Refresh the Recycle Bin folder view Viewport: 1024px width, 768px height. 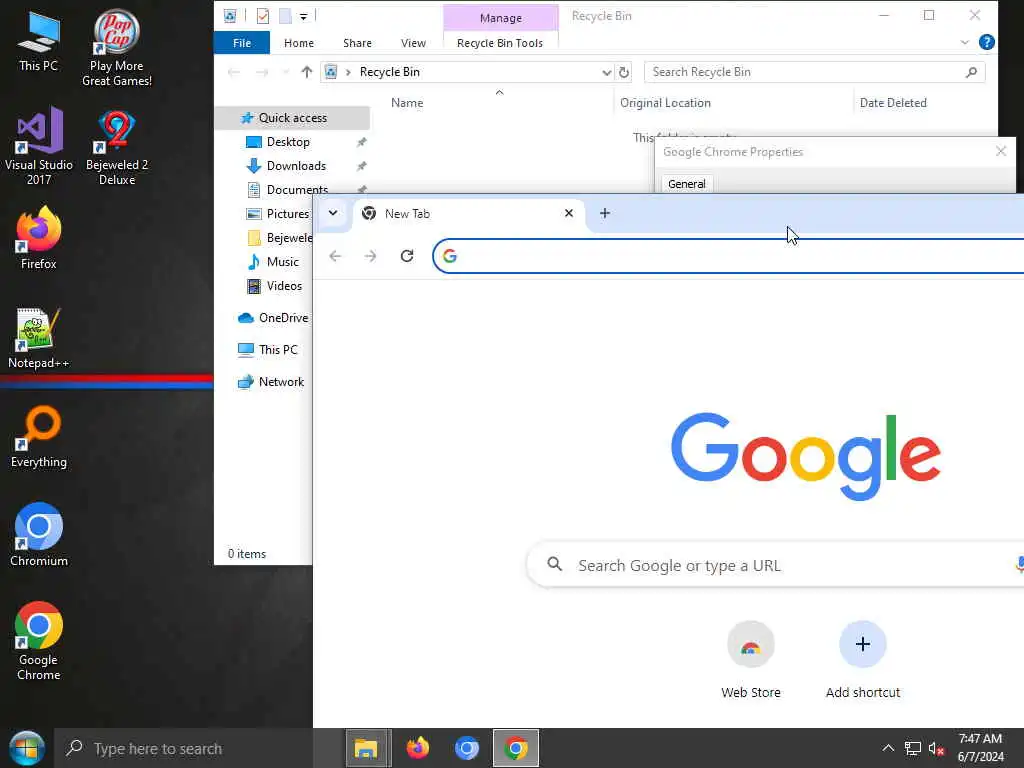pyautogui.click(x=624, y=72)
